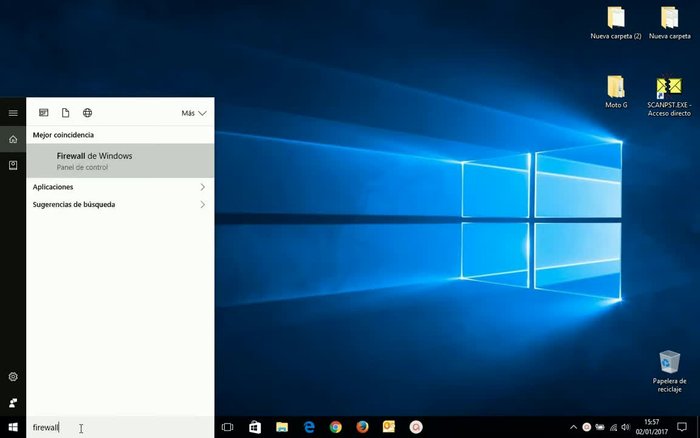Click the Feedback icon in search sidebar
Screen dimensions: 700x438
(x=13, y=403)
